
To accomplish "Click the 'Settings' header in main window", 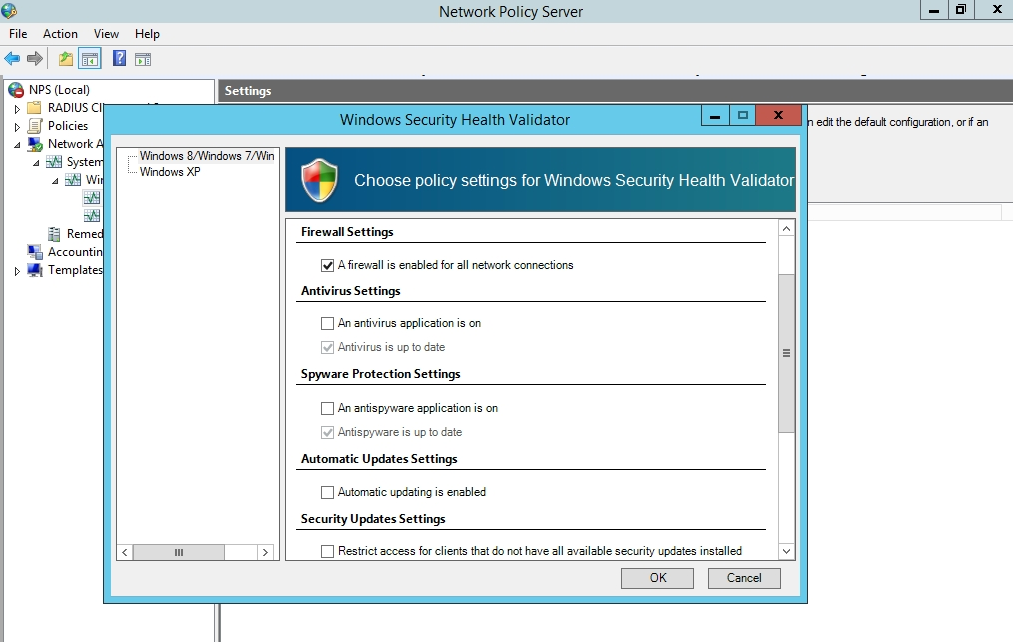I will click(248, 91).
